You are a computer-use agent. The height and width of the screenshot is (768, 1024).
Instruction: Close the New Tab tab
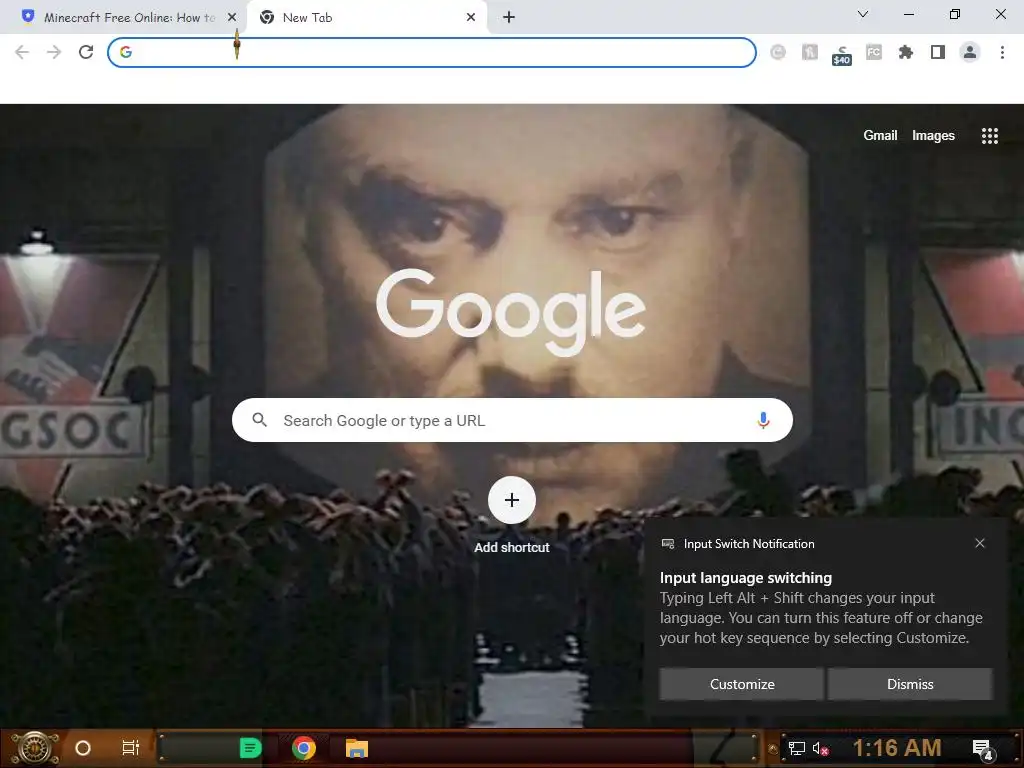click(x=471, y=18)
